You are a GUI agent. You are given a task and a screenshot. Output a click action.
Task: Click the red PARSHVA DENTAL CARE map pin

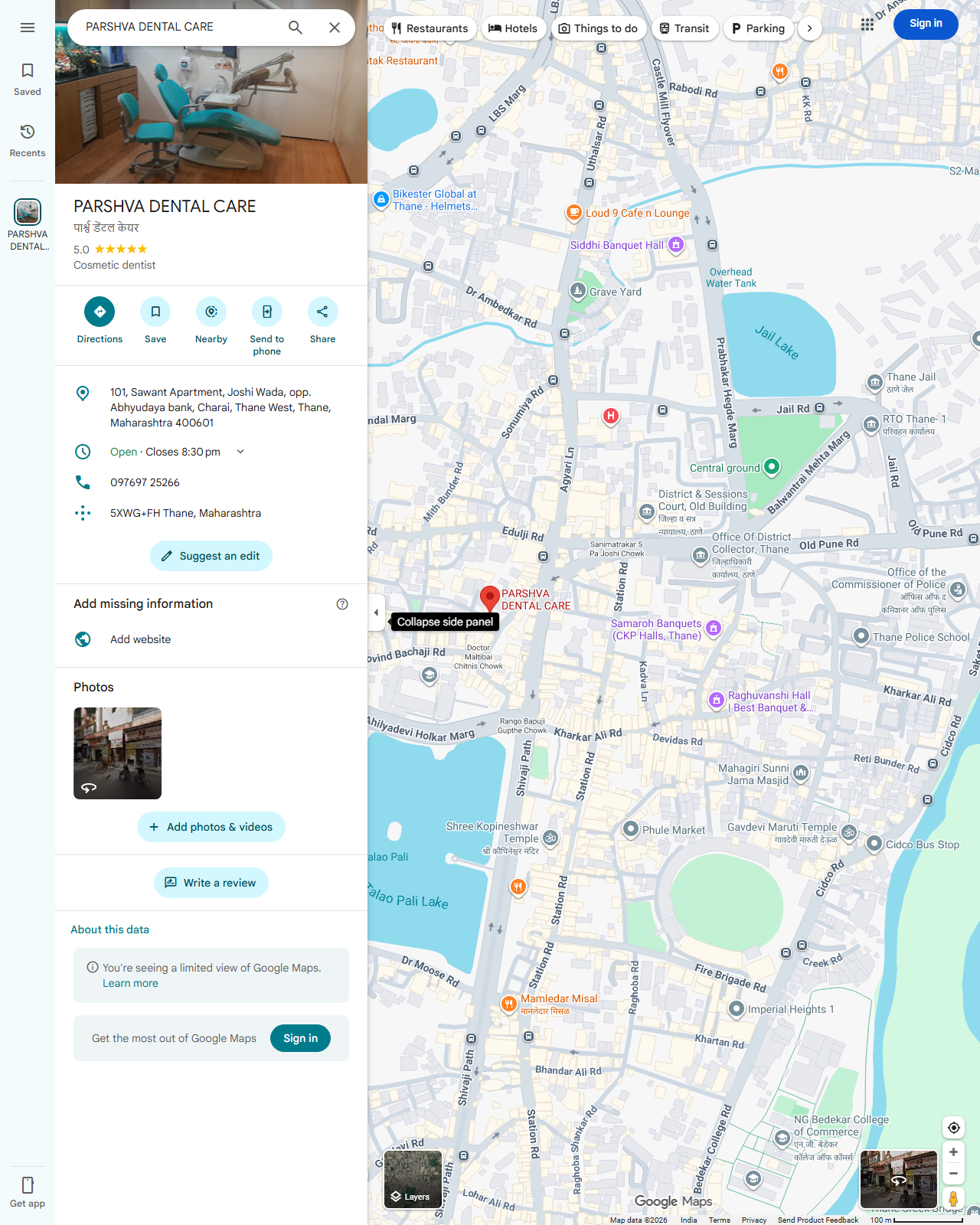(x=489, y=599)
